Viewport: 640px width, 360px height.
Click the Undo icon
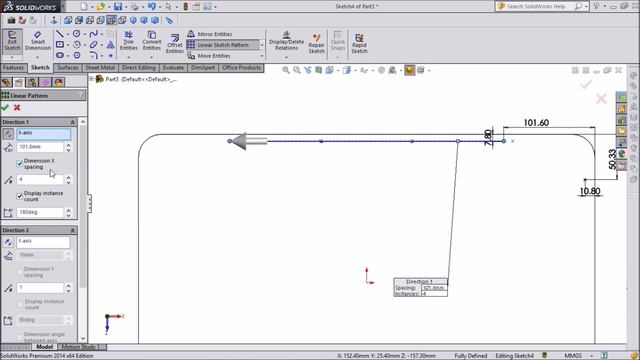point(151,7)
